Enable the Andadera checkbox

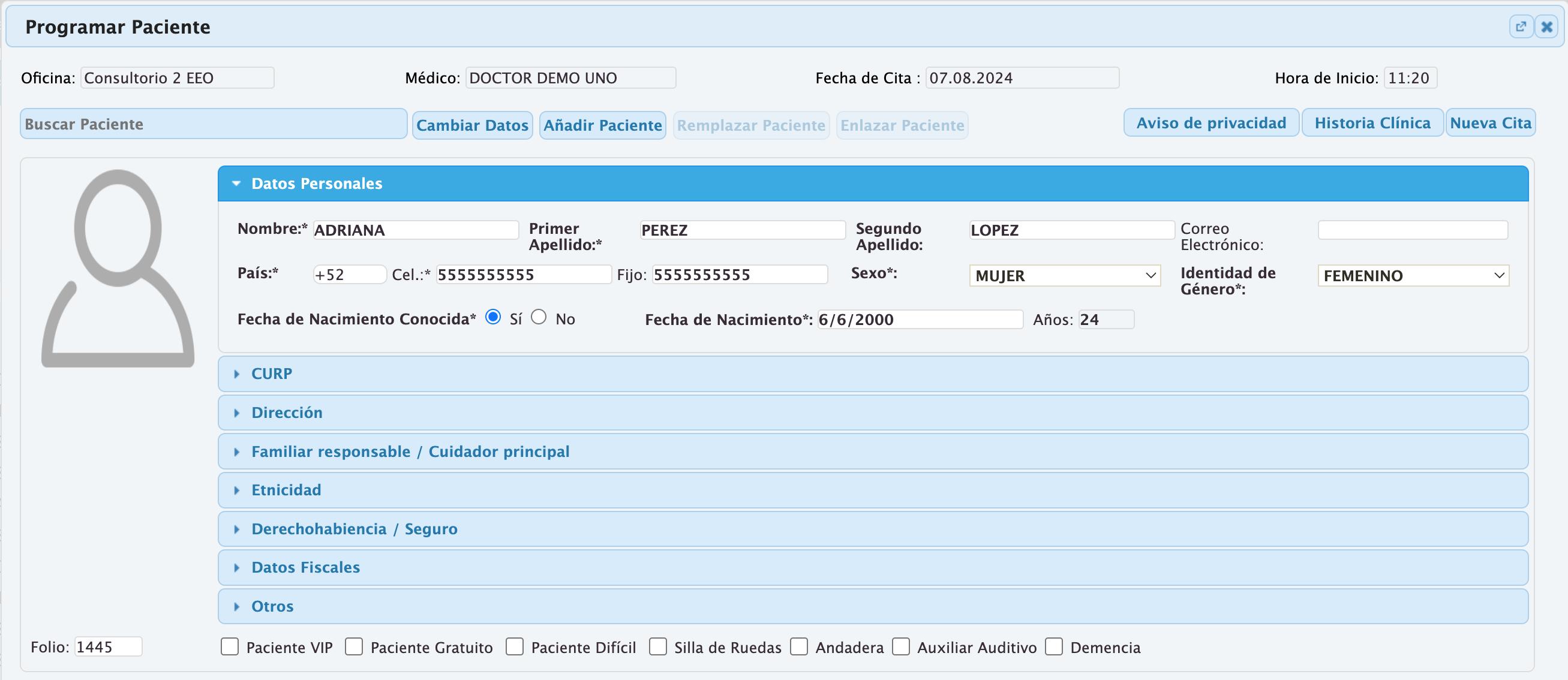pyautogui.click(x=798, y=646)
